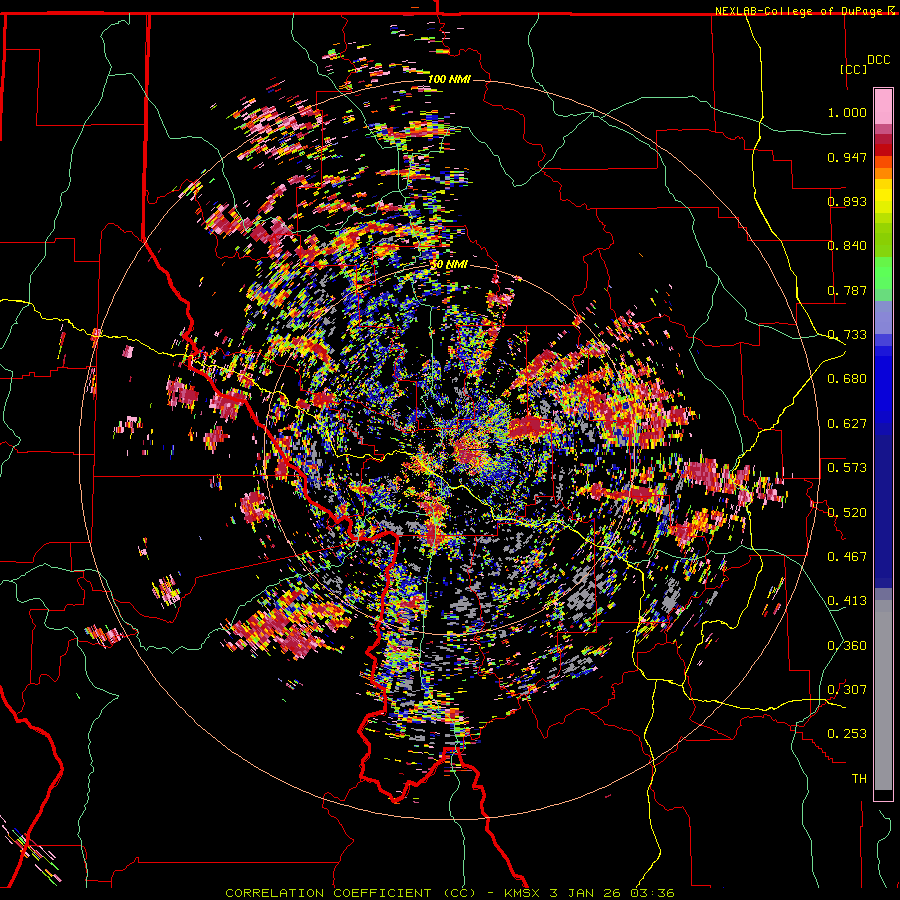The height and width of the screenshot is (900, 900).
Task: Click the 0.947 scale value
Action: click(847, 157)
